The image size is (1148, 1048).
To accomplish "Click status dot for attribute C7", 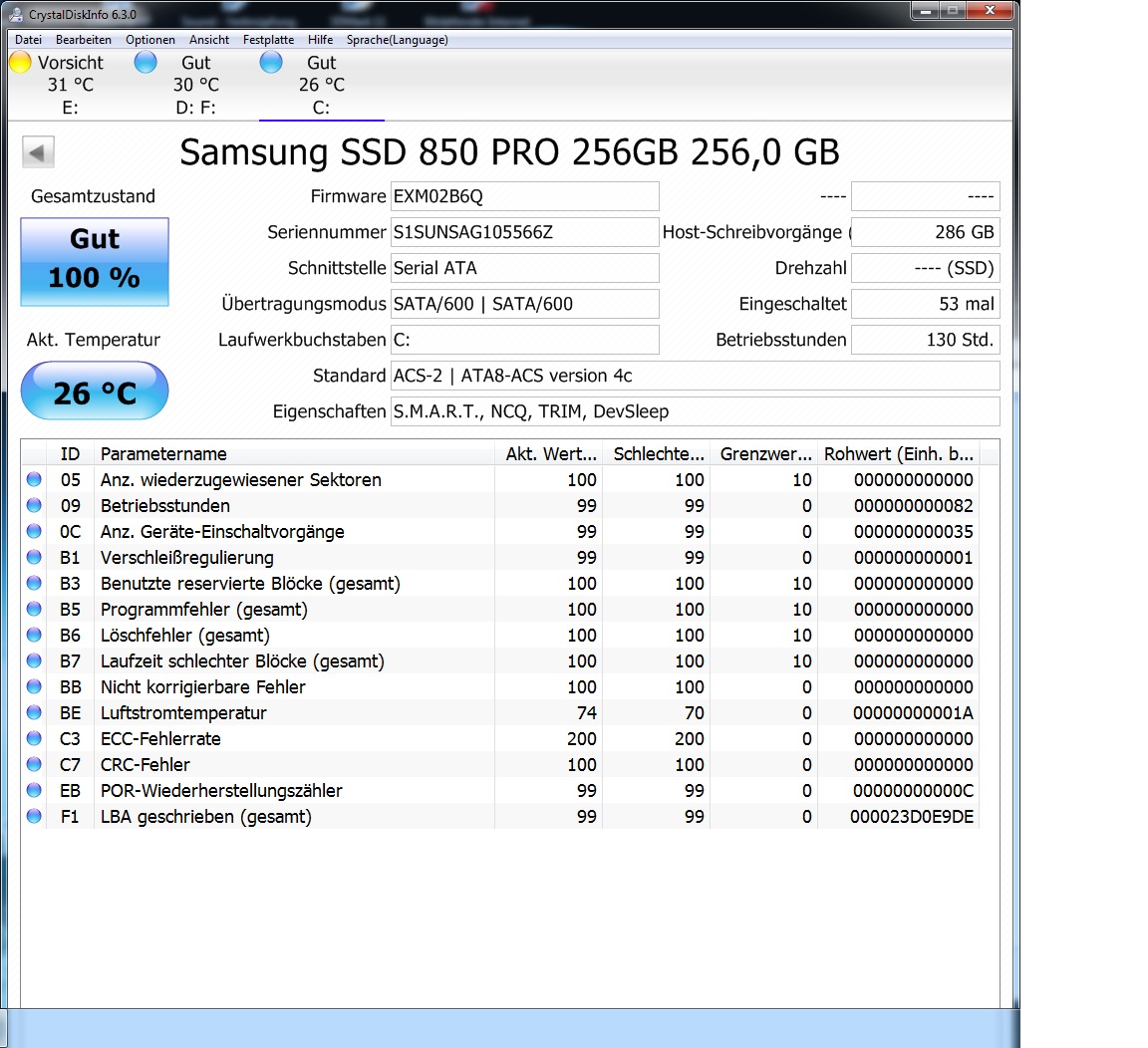I will point(34,764).
